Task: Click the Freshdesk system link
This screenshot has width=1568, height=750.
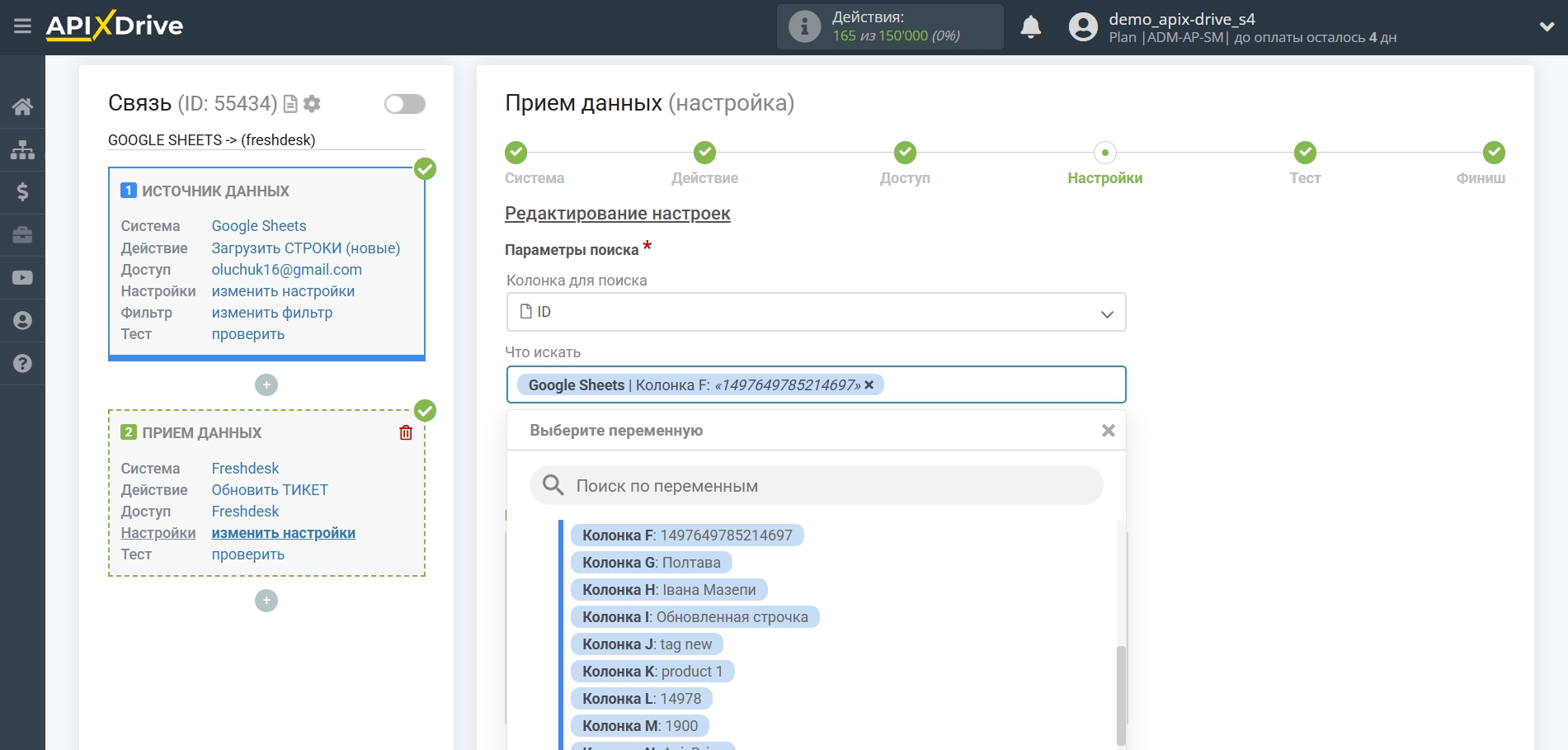Action: pos(245,469)
